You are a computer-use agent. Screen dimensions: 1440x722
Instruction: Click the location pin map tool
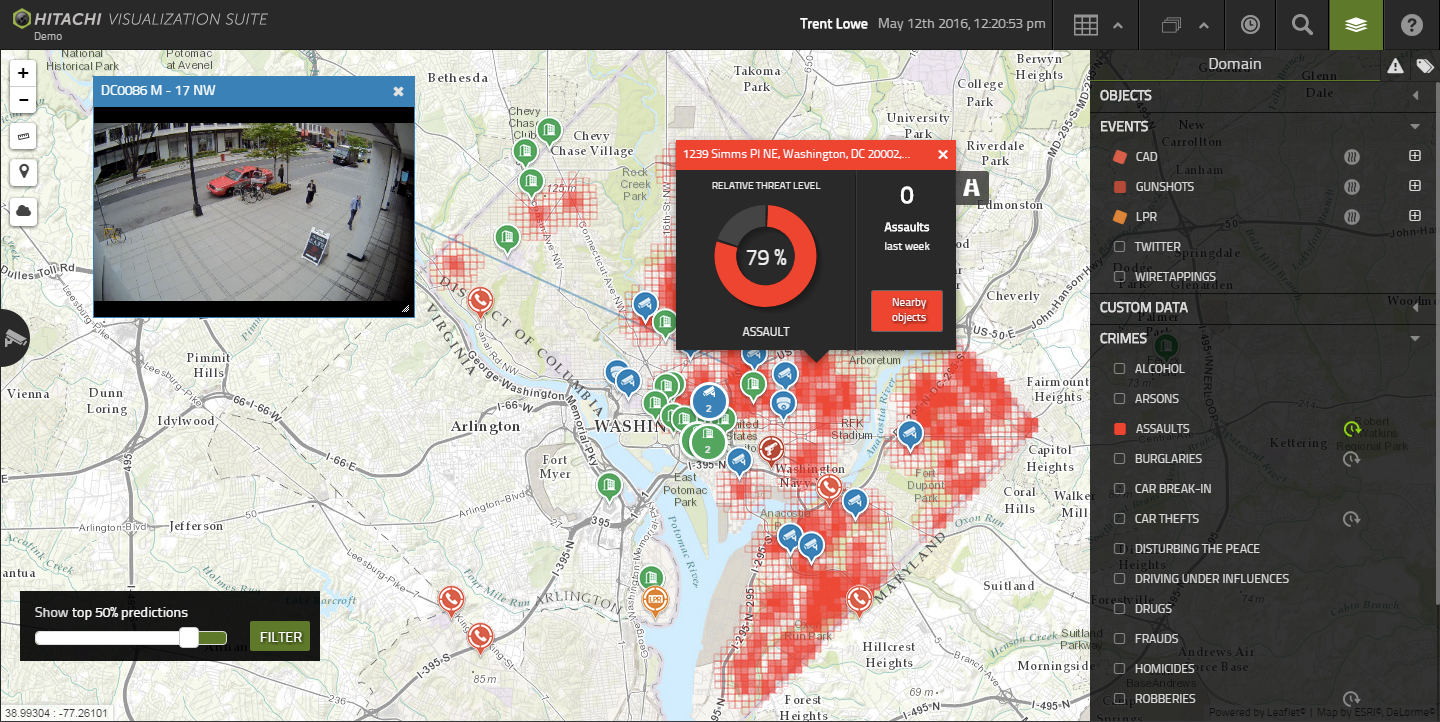23,172
